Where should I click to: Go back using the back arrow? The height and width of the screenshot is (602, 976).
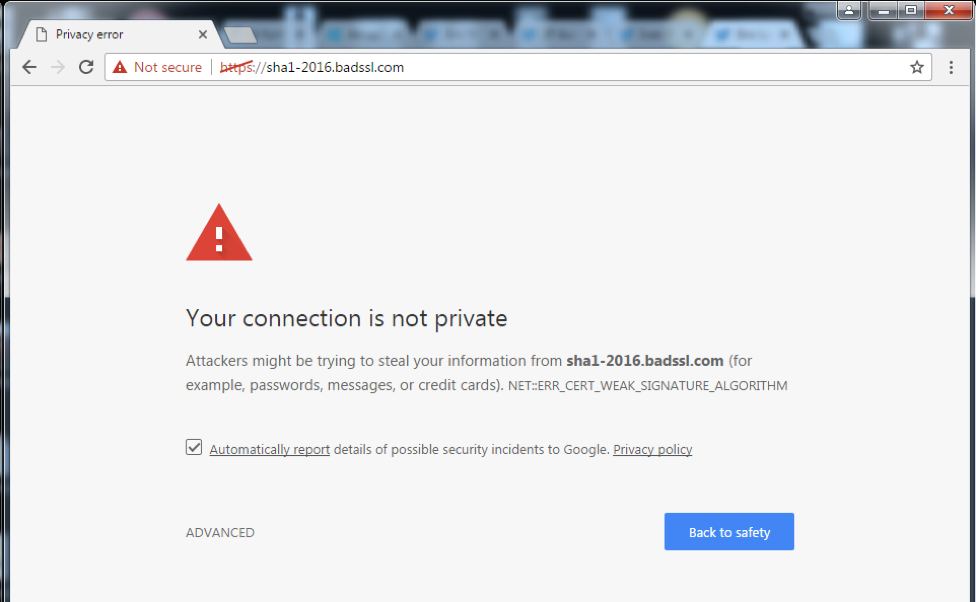click(29, 67)
